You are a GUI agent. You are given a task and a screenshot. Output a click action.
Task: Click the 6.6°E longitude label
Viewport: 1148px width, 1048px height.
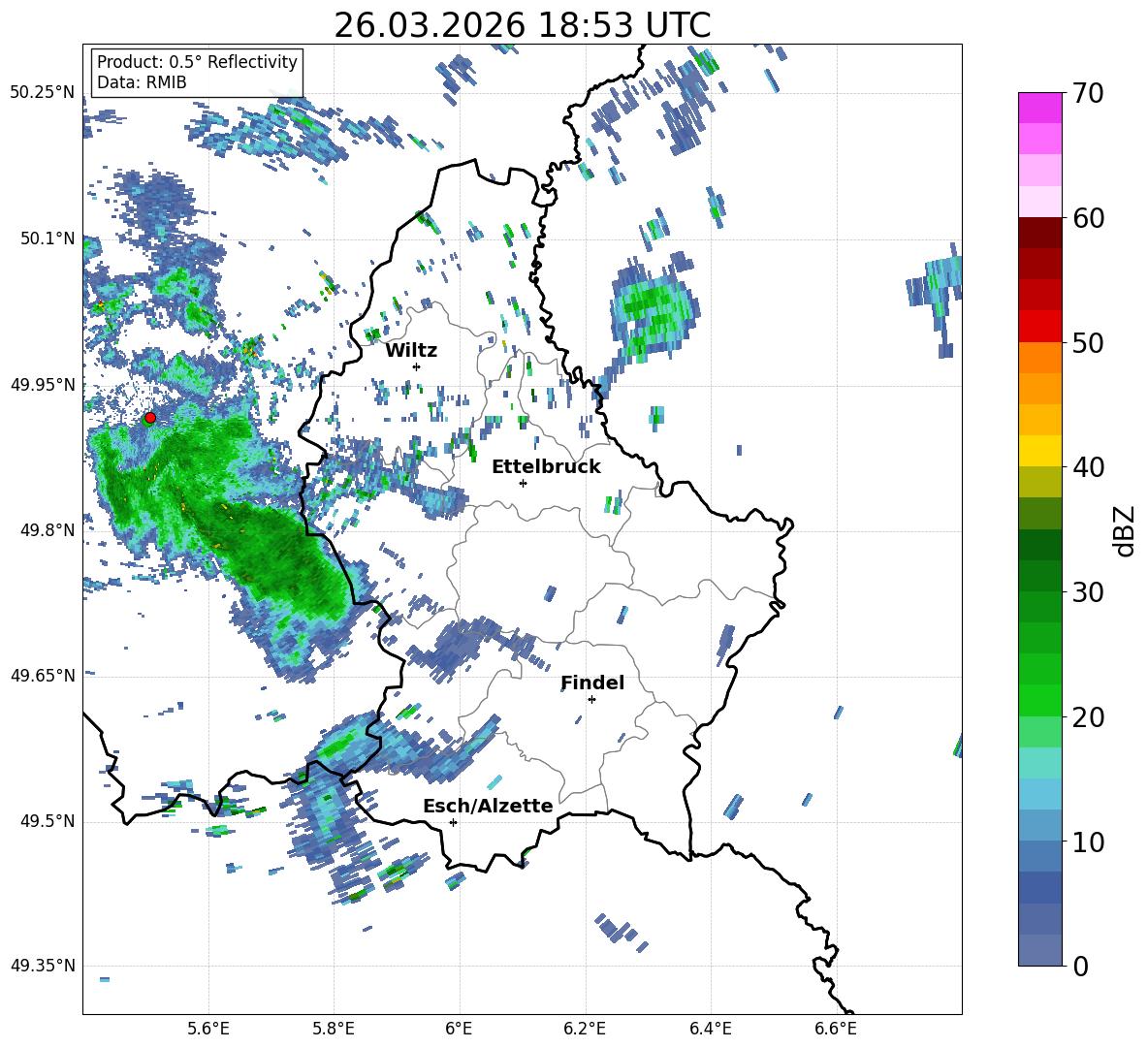(x=836, y=1029)
